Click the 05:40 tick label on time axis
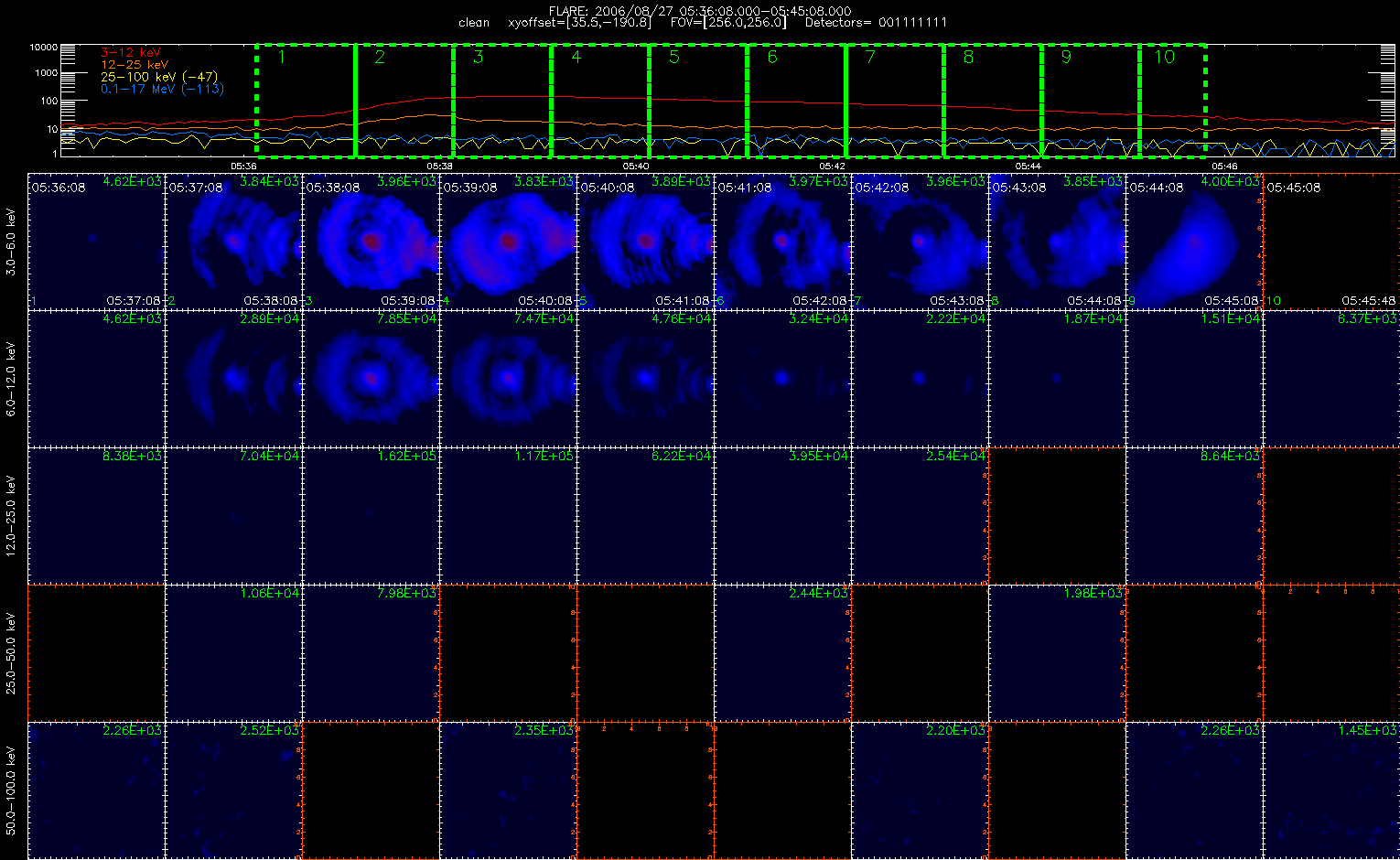The image size is (1400, 860). [636, 167]
